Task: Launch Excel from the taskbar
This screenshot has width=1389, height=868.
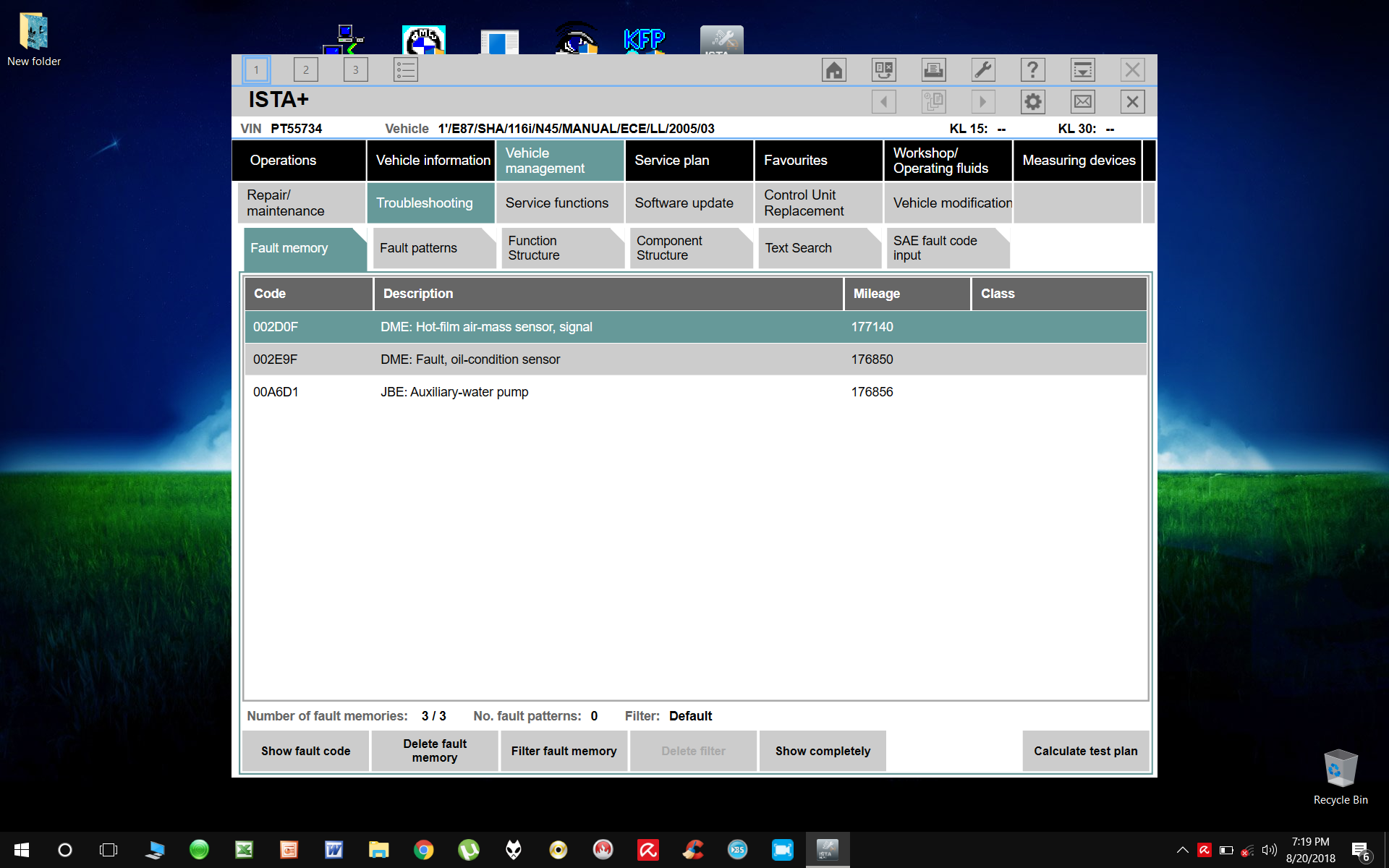Action: [x=244, y=850]
